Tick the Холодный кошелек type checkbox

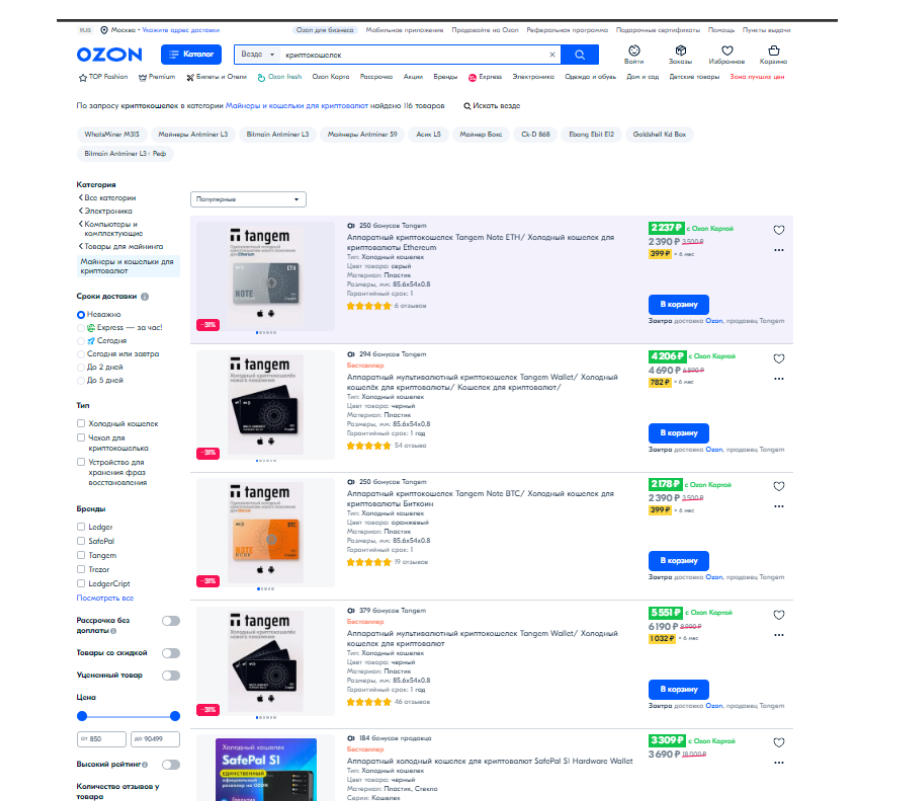click(x=81, y=424)
